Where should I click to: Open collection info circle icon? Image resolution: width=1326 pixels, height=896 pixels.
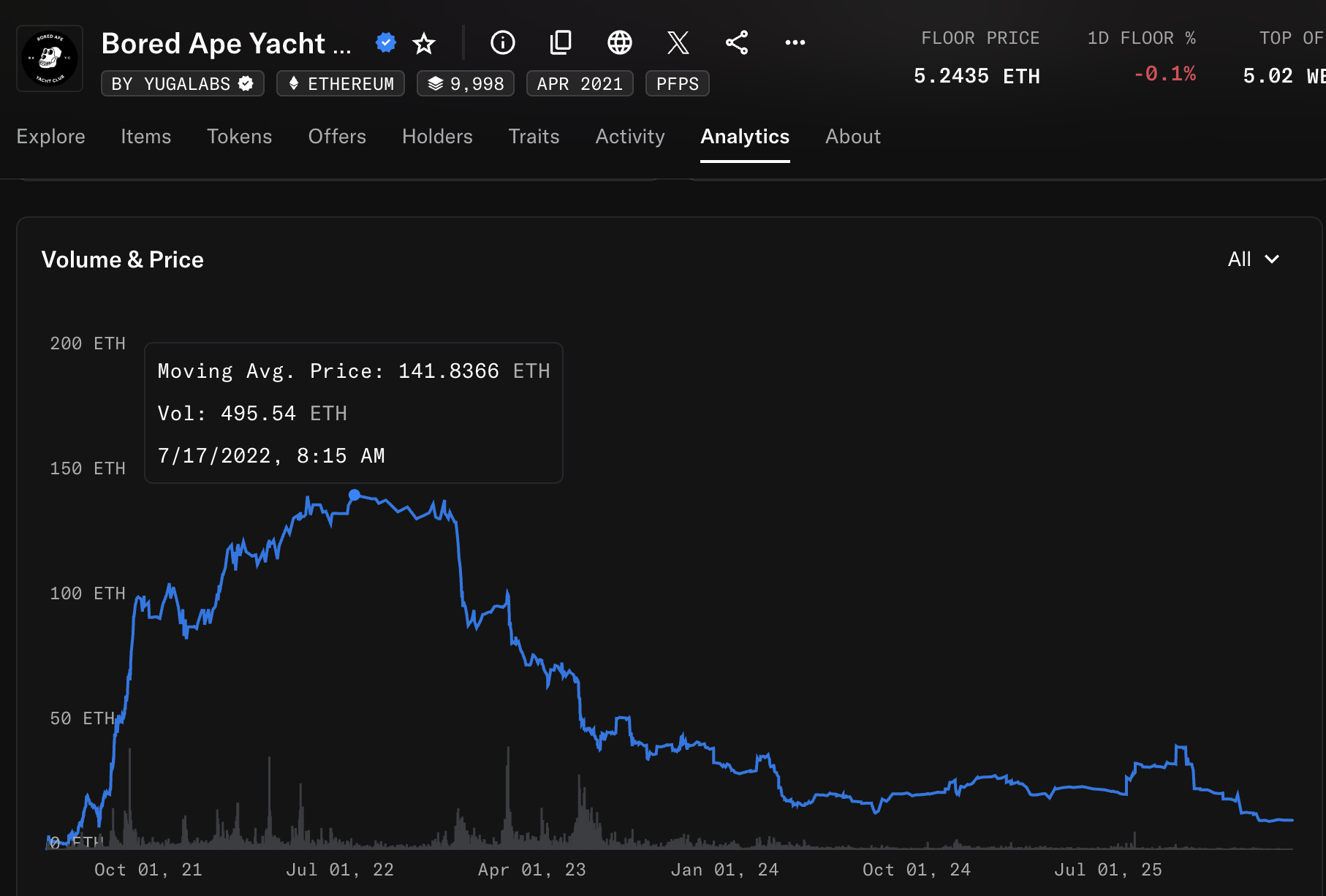pyautogui.click(x=503, y=42)
